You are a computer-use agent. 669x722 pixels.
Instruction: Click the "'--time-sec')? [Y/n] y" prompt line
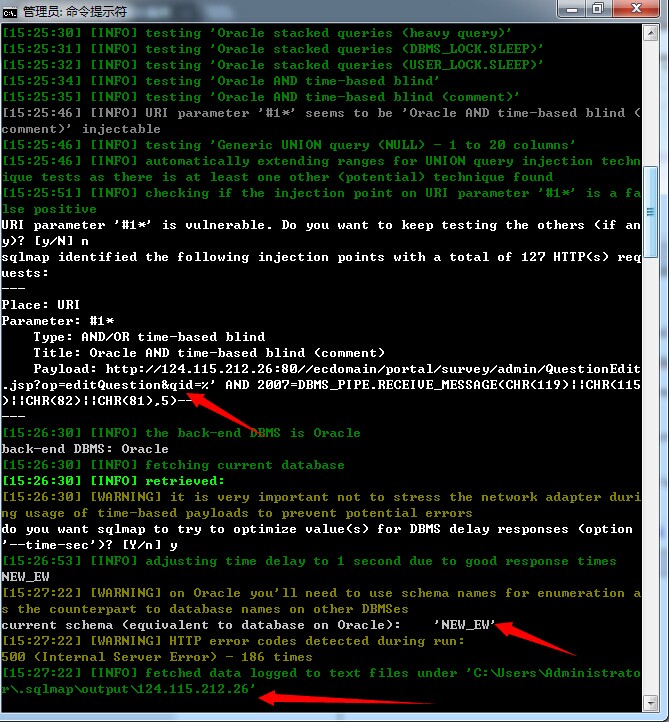(89, 545)
